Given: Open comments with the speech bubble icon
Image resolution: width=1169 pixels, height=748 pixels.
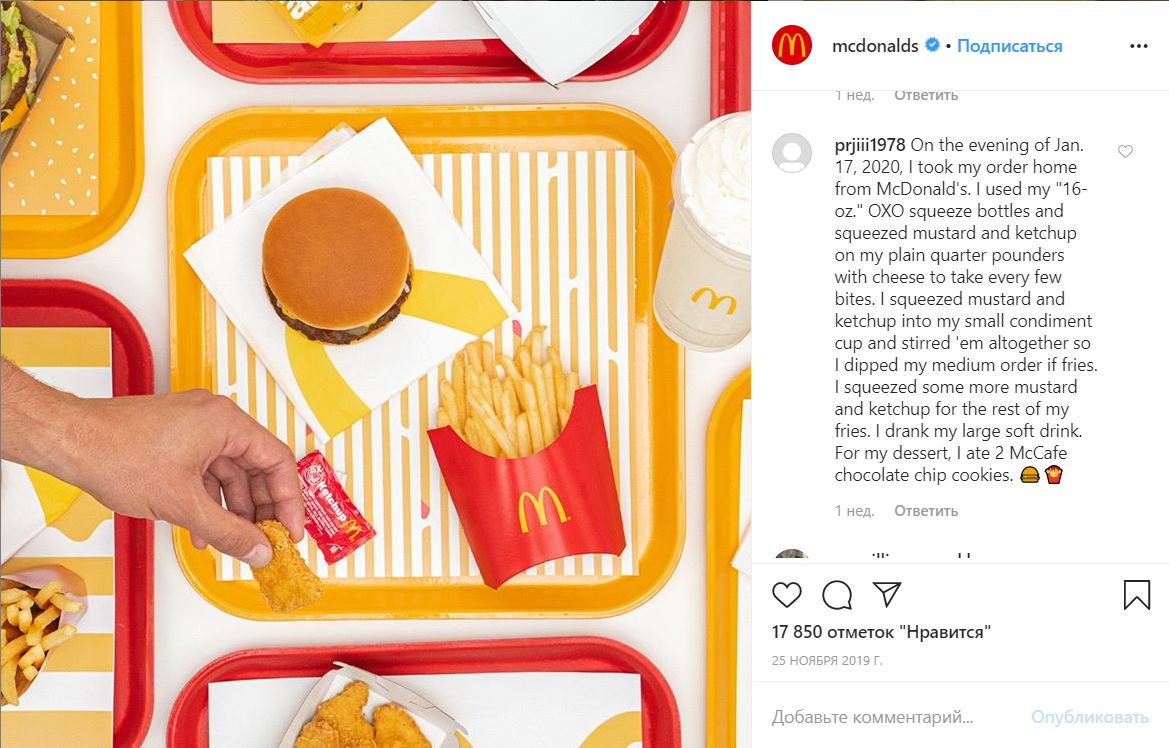Looking at the screenshot, I should (837, 594).
